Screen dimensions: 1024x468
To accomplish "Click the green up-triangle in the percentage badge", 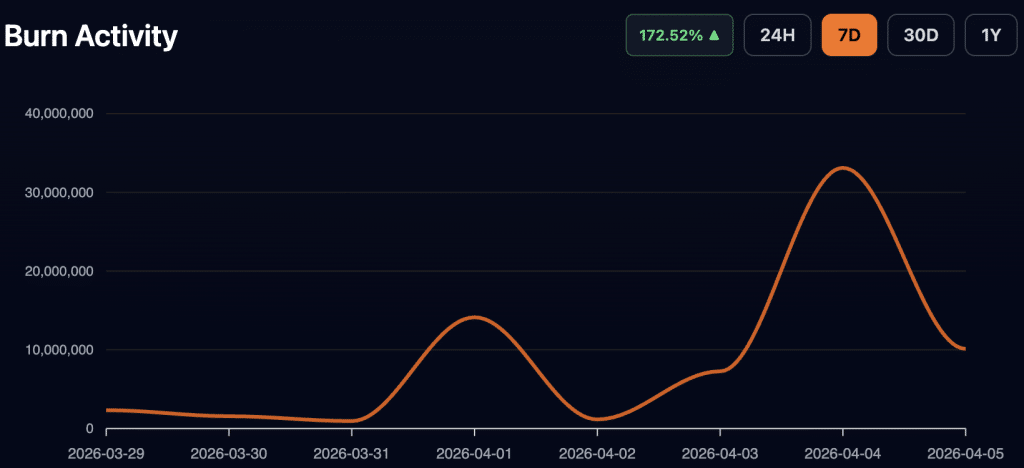I will (714, 35).
